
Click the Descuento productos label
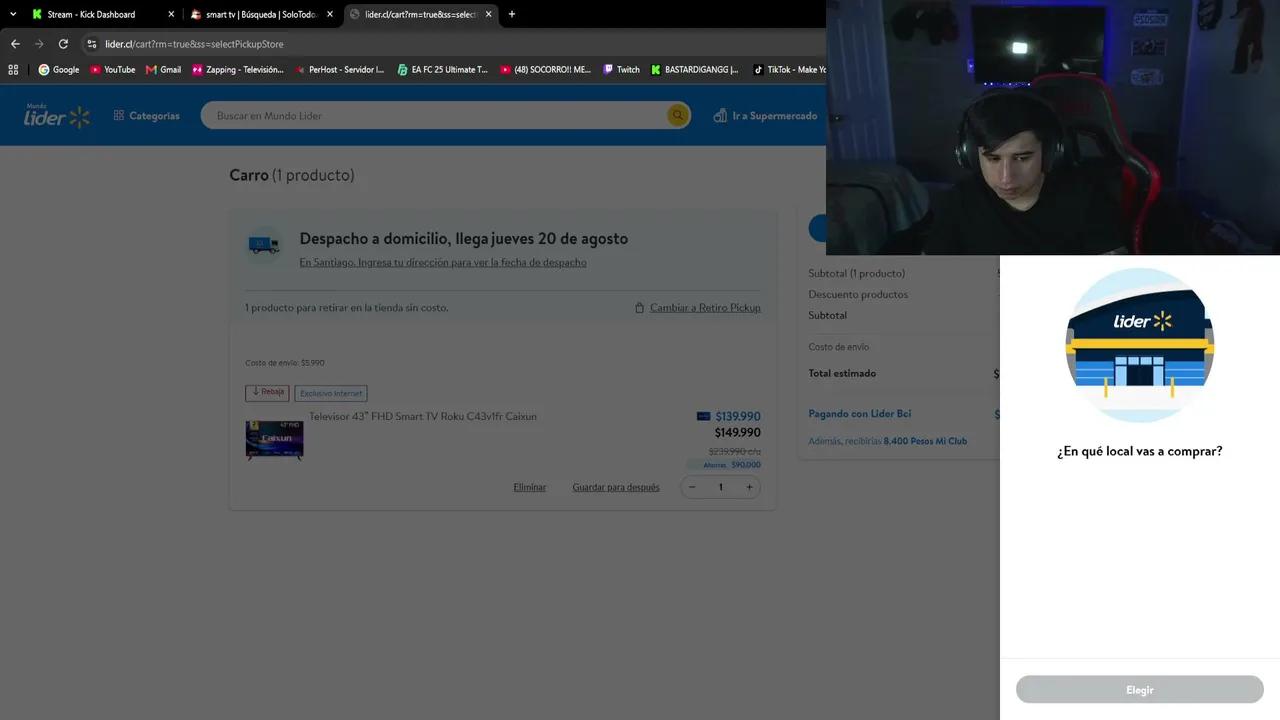(858, 295)
